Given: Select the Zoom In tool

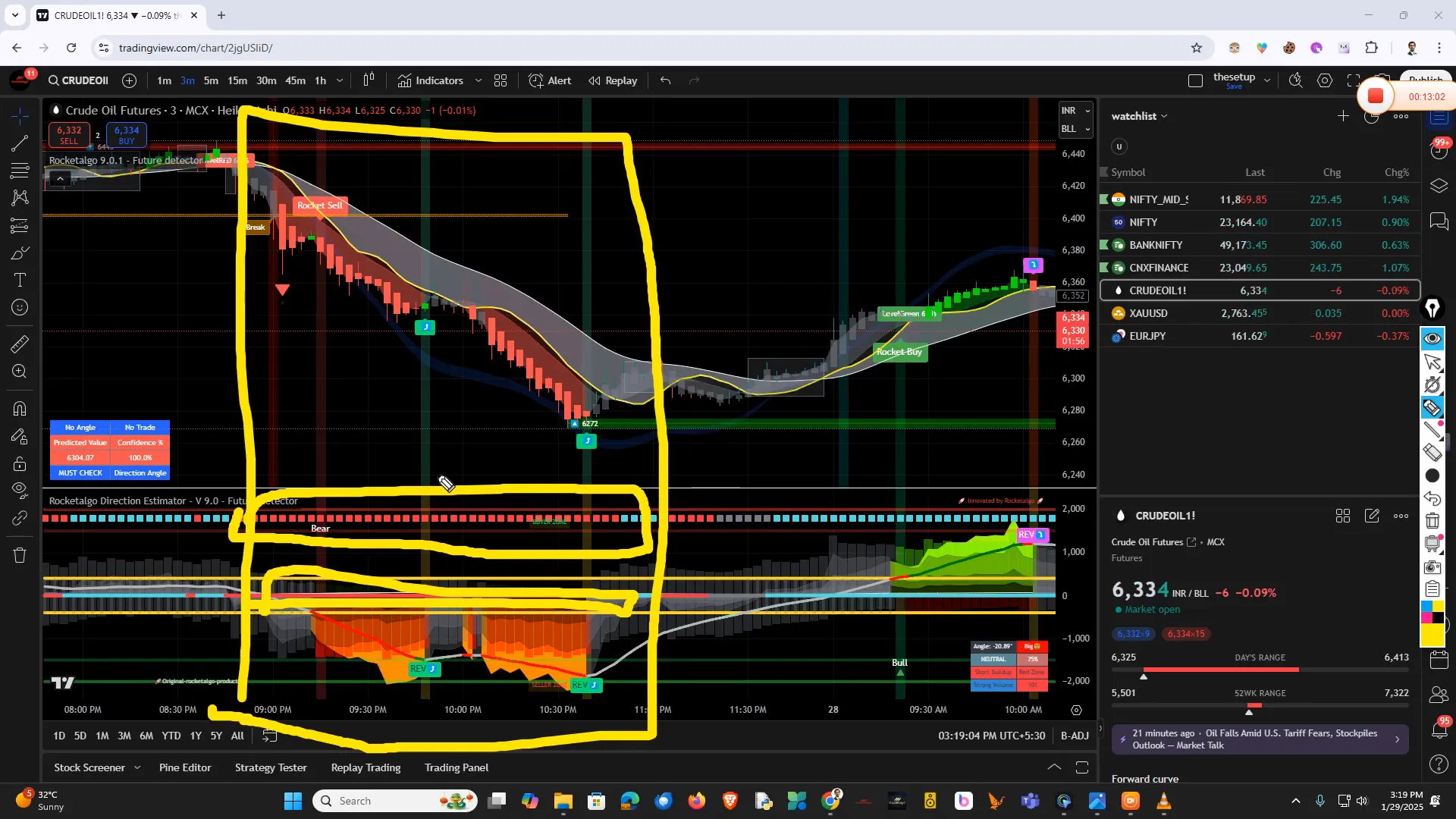Looking at the screenshot, I should pyautogui.click(x=19, y=372).
